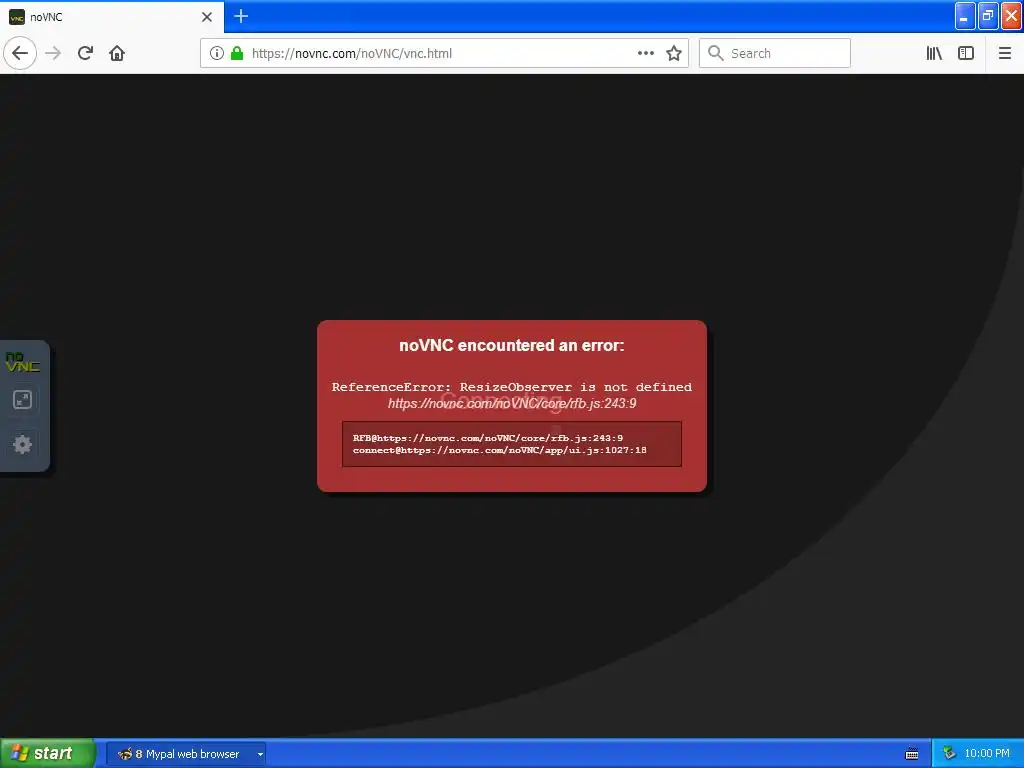Click the rfb.js:243:9 source URL line
The image size is (1024, 768).
(511, 404)
